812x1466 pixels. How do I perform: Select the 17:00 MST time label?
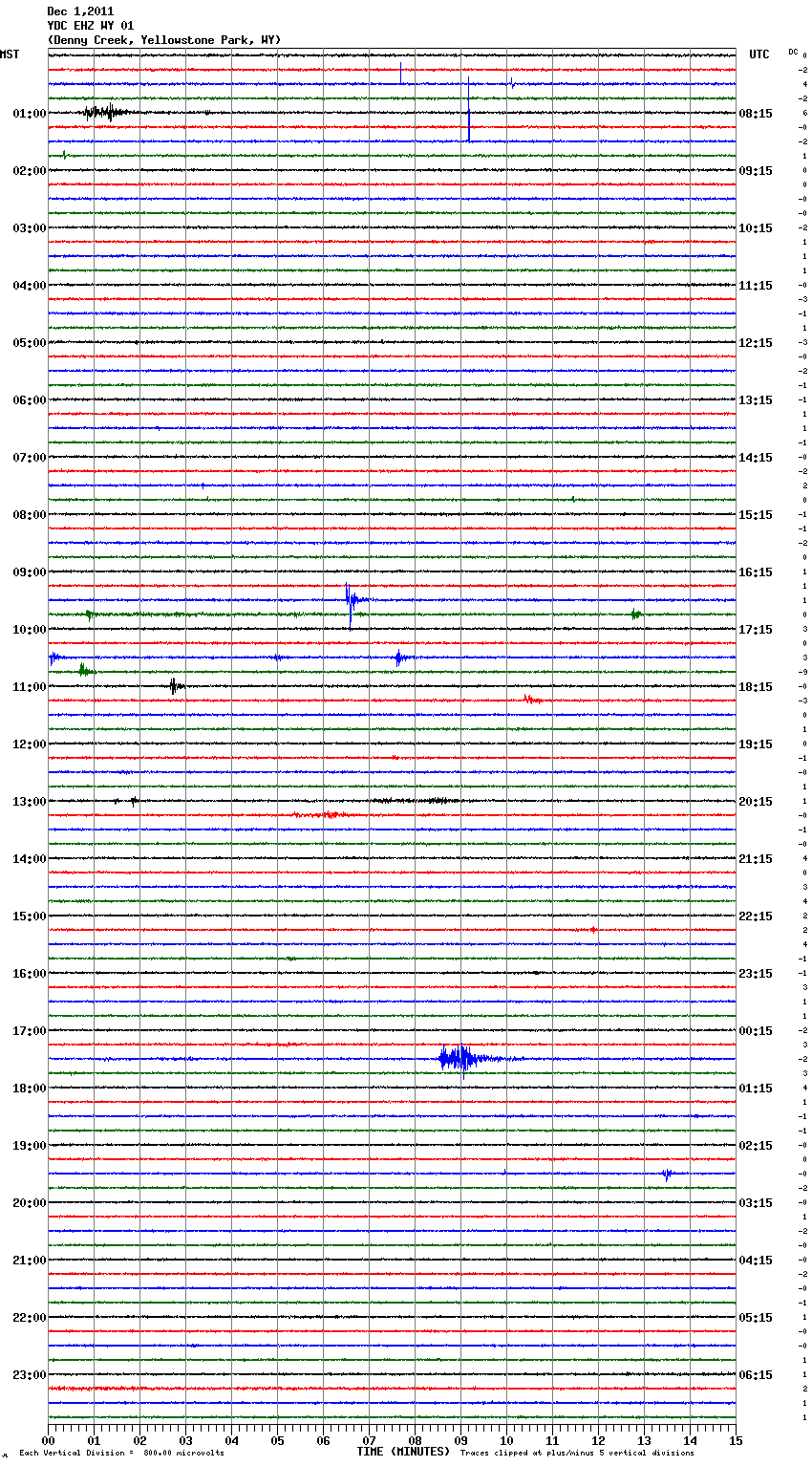(x=30, y=1031)
